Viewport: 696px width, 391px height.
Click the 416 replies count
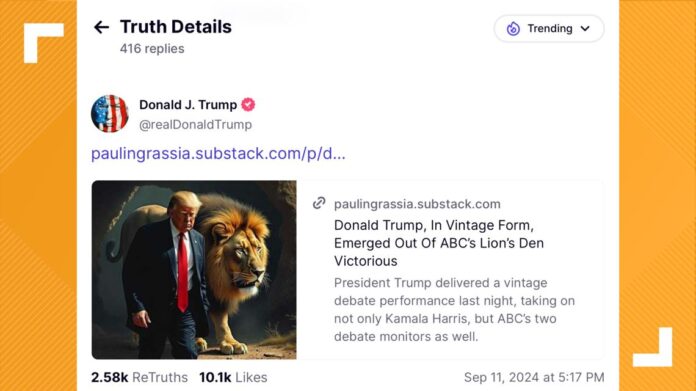point(152,49)
